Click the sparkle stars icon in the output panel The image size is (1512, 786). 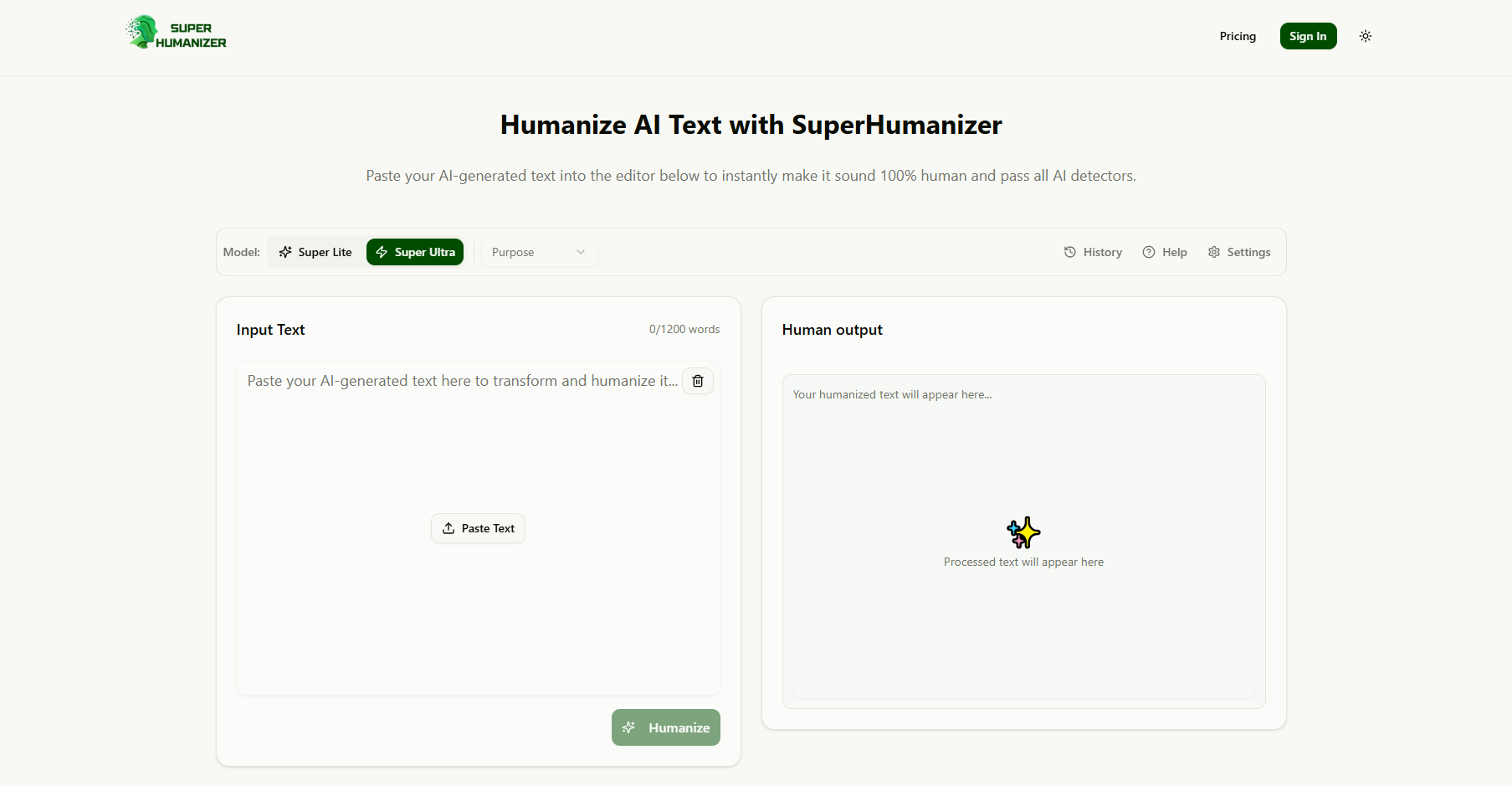coord(1023,532)
